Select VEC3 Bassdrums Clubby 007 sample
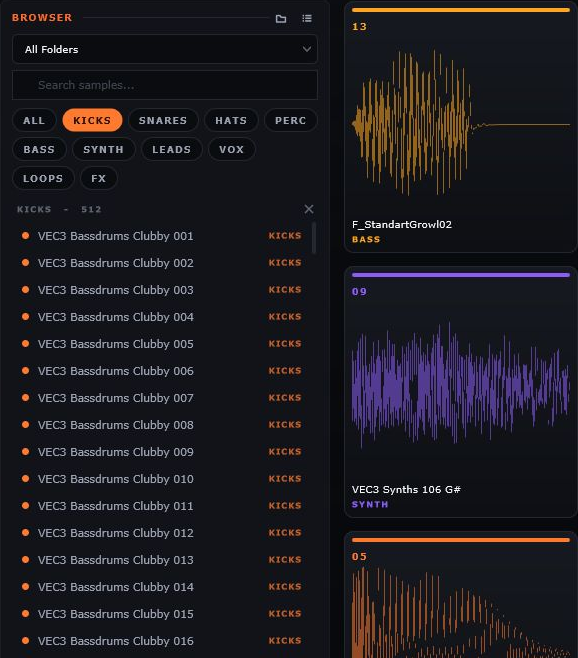578x658 pixels. coord(162,398)
